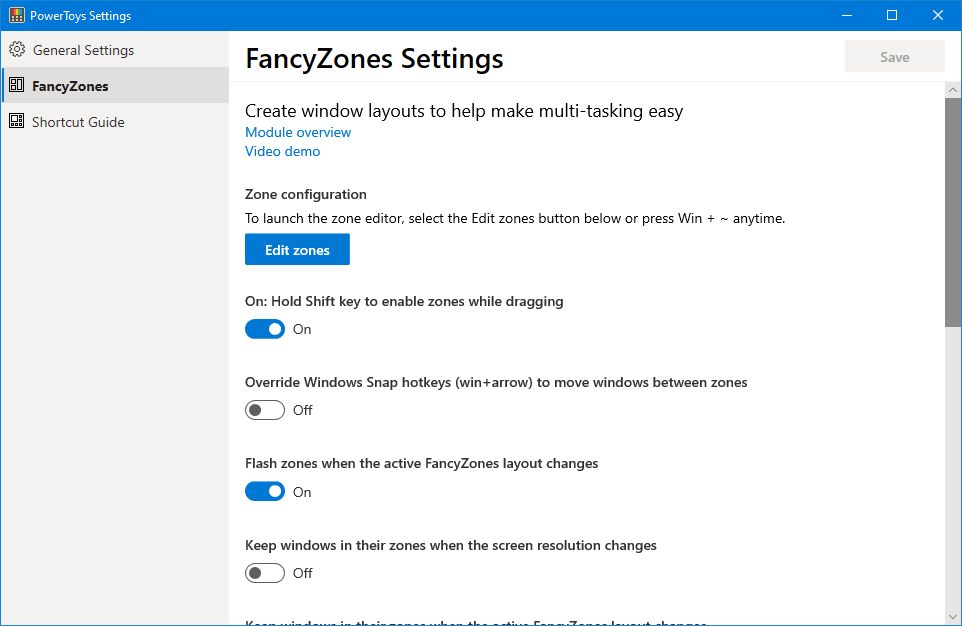Minimize the PowerToys Settings window

click(846, 15)
